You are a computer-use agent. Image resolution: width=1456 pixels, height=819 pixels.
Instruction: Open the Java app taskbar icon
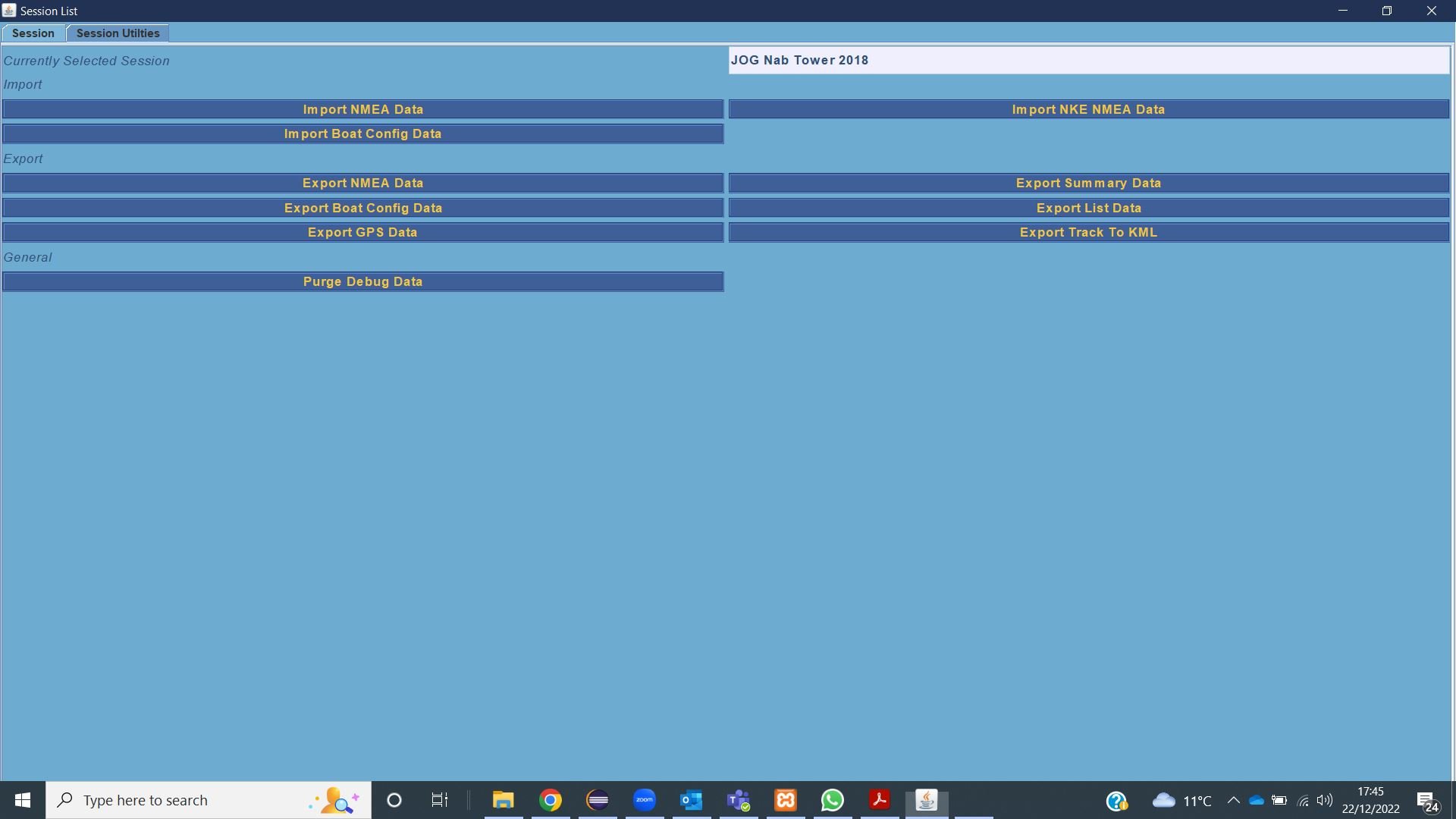click(x=927, y=800)
